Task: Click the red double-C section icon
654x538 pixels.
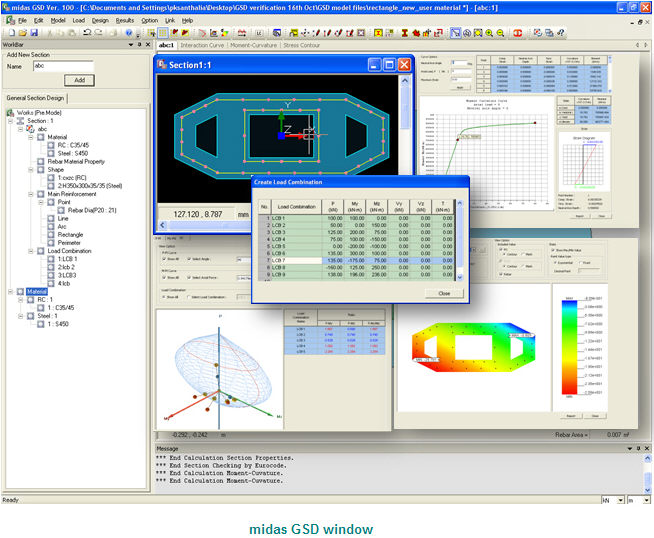Action: click(x=518, y=33)
